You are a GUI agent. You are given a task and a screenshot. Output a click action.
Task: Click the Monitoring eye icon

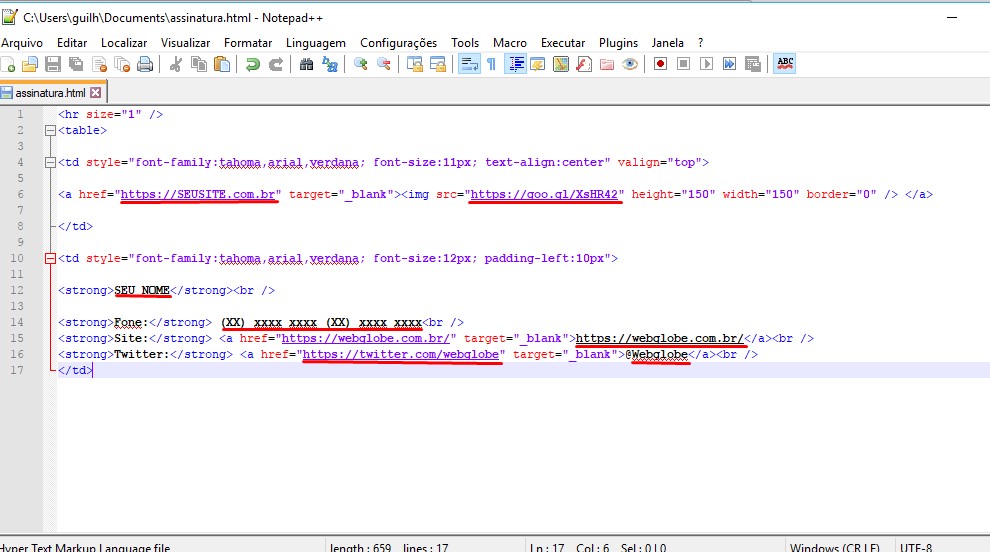coord(629,64)
